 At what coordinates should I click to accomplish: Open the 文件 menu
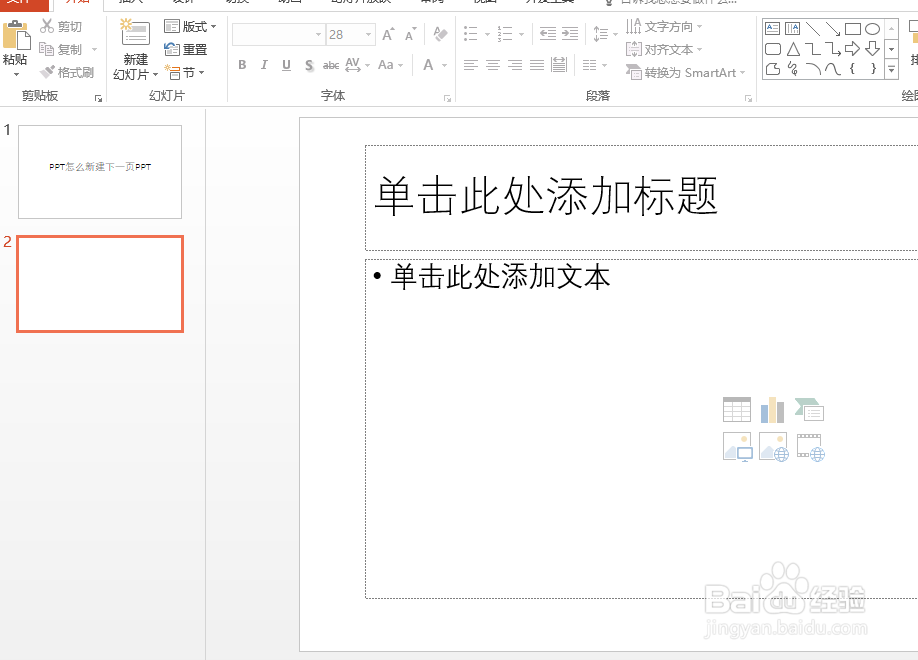coord(20,5)
